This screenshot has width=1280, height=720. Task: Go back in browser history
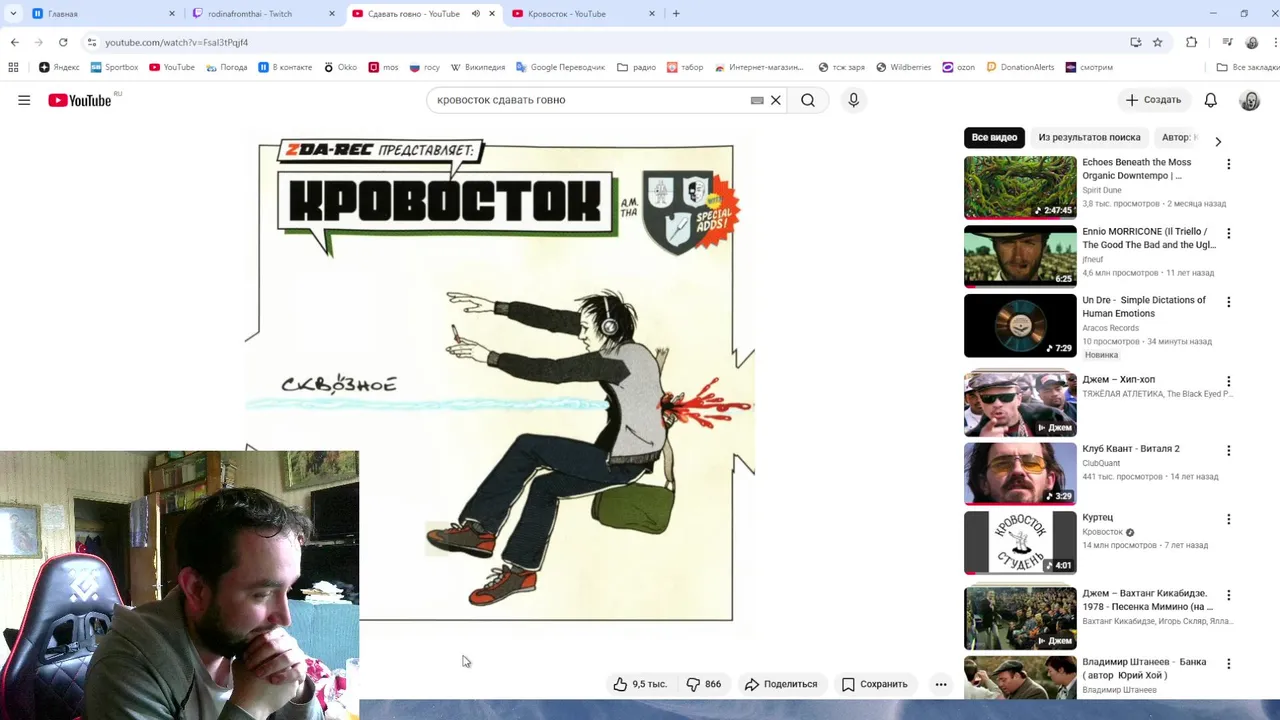tap(14, 42)
